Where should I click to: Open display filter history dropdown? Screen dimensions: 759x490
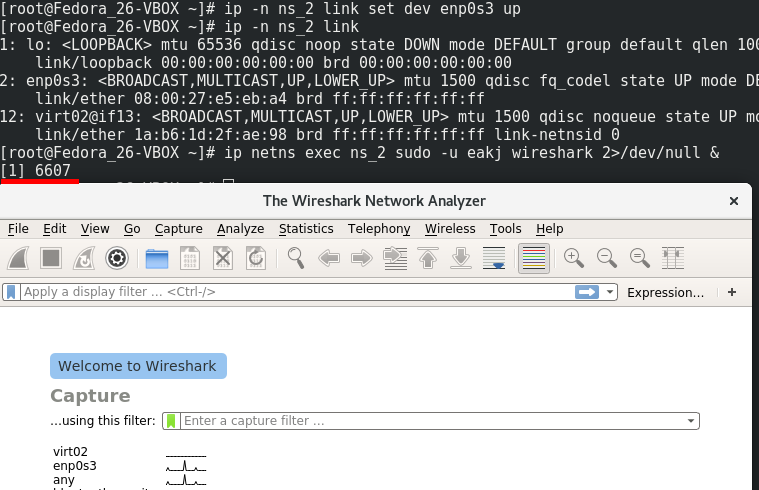pos(609,292)
